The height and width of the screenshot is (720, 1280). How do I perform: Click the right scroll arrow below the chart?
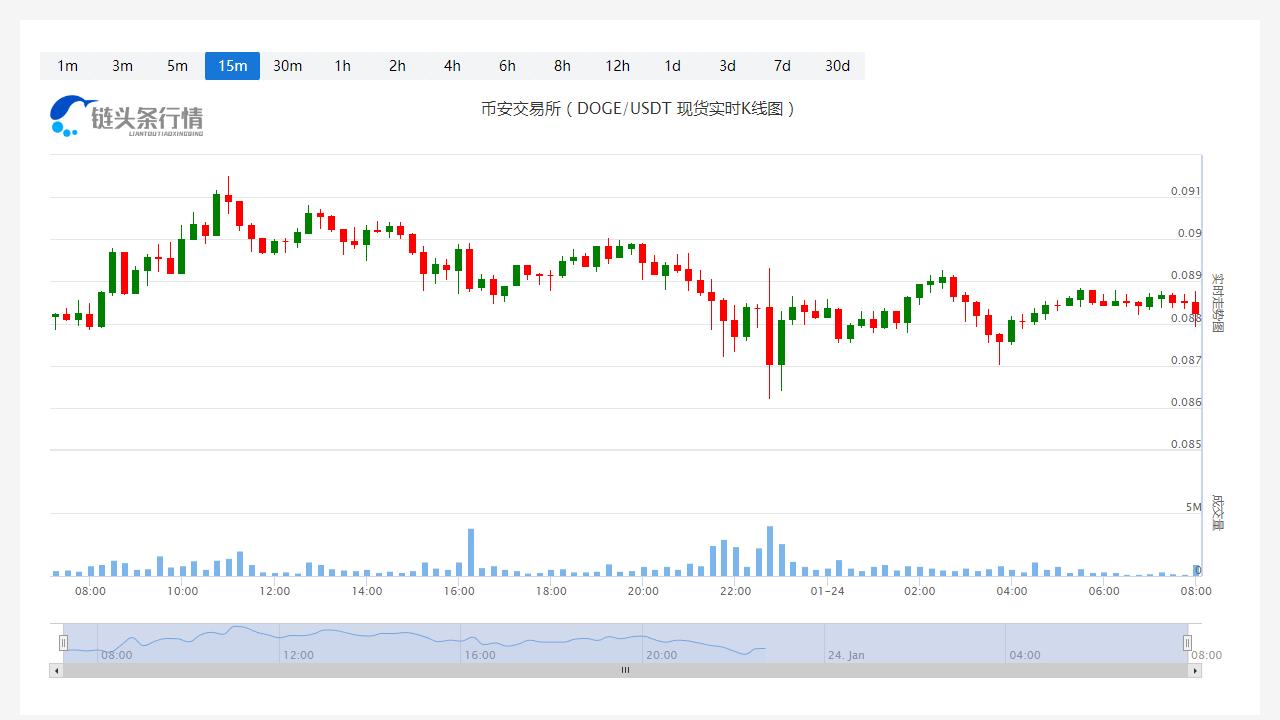click(1195, 671)
